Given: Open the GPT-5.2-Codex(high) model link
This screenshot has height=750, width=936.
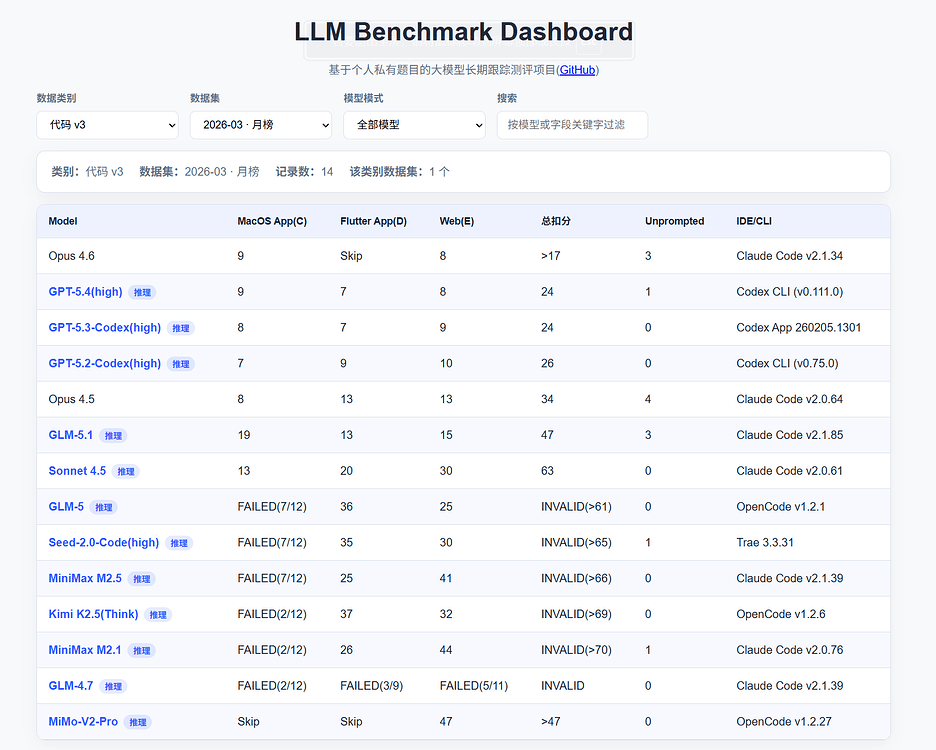Looking at the screenshot, I should point(104,363).
